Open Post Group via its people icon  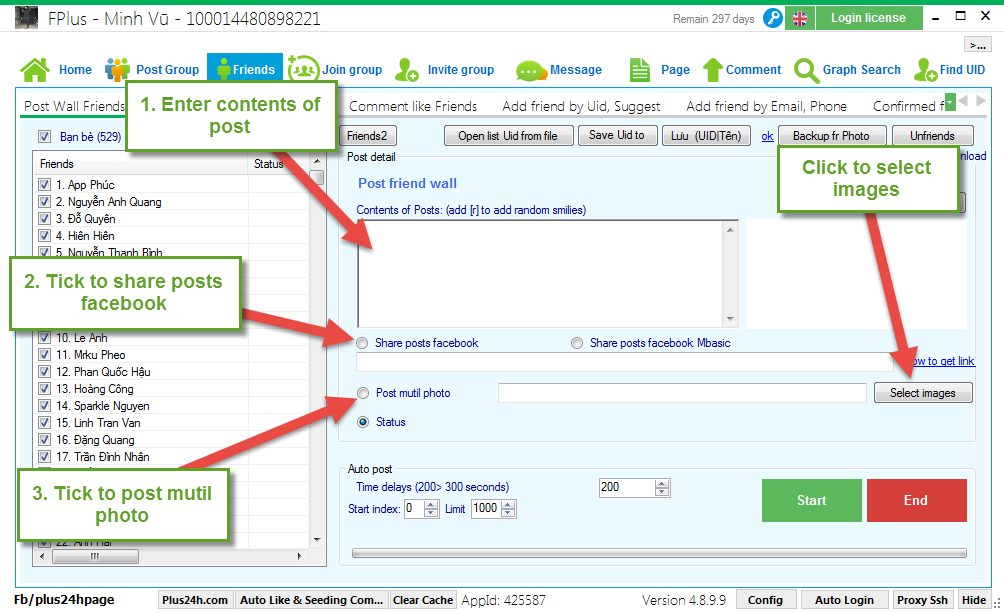[117, 70]
